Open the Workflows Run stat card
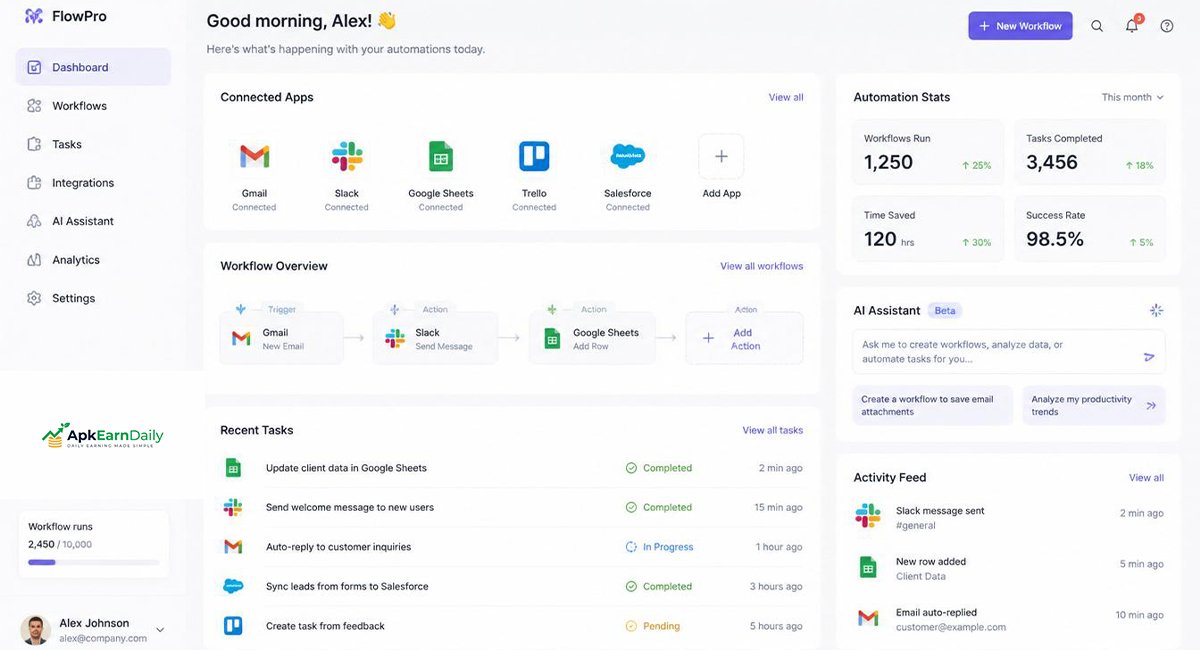1200x650 pixels. 928,153
